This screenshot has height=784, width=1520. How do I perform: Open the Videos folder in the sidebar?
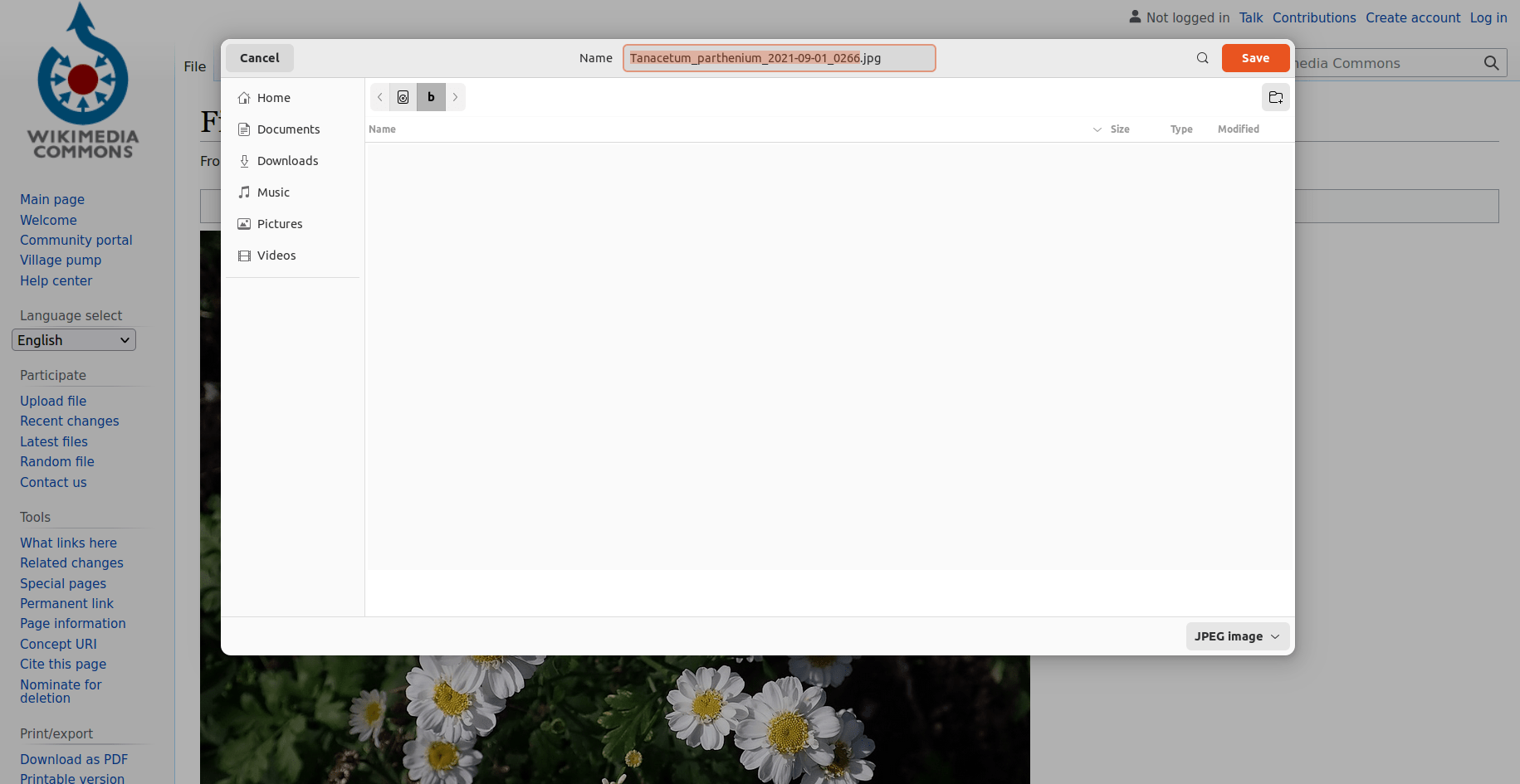(x=276, y=255)
